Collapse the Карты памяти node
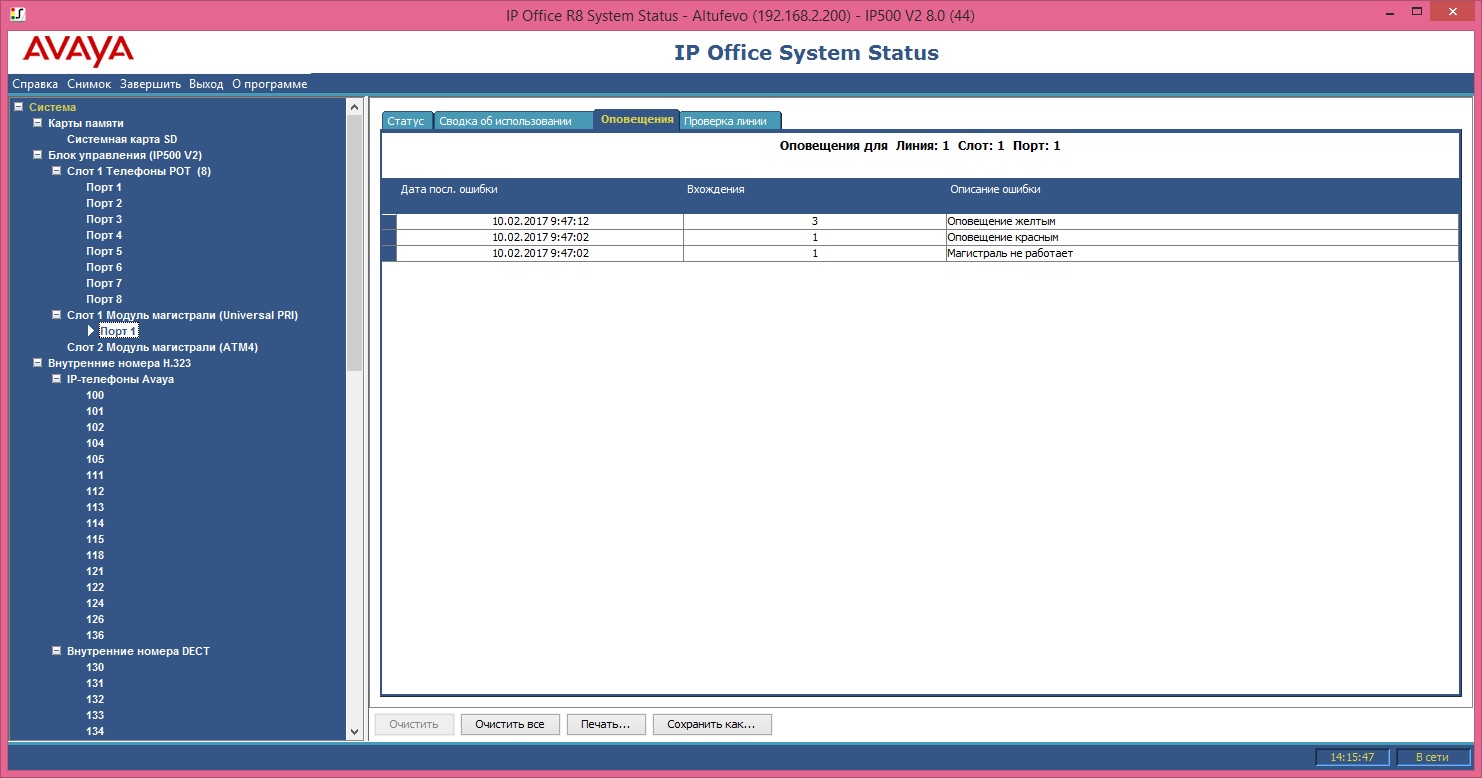 click(x=37, y=123)
